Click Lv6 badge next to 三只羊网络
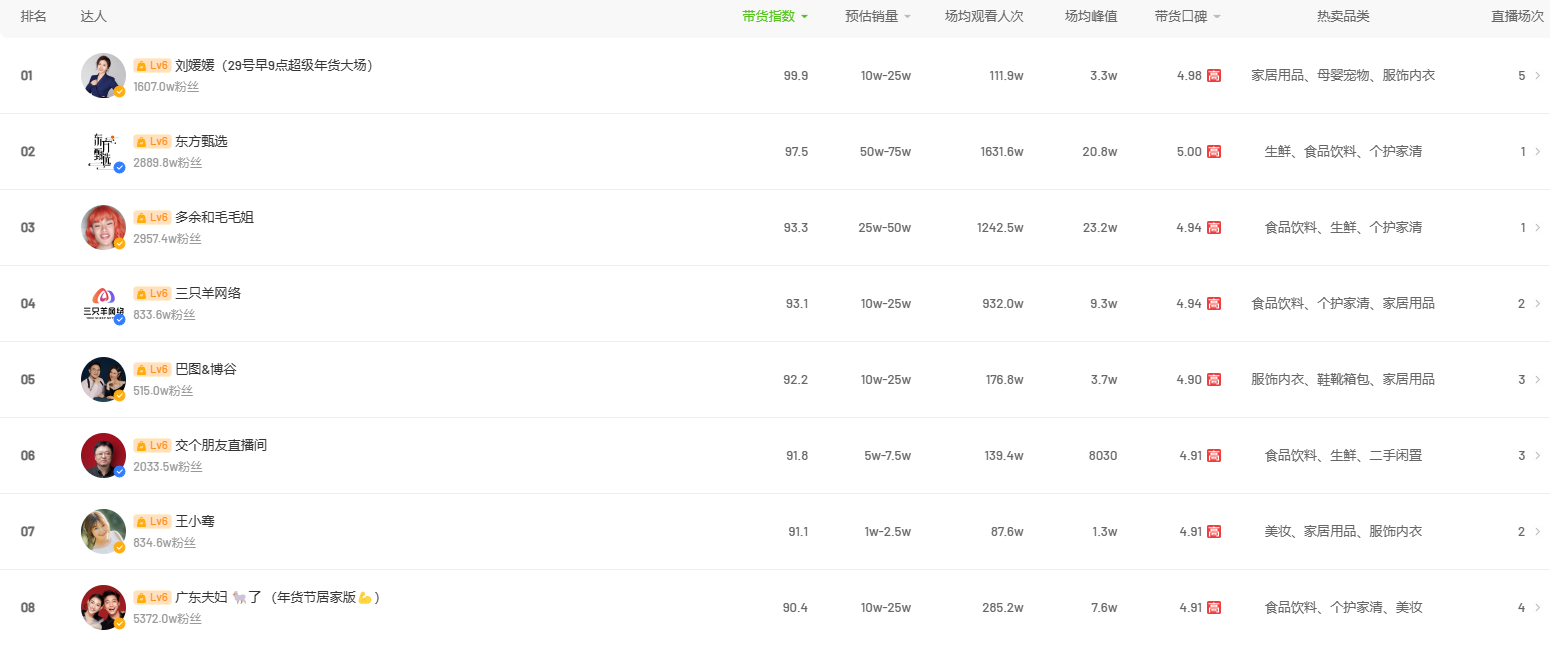This screenshot has width=1550, height=645. click(x=152, y=293)
